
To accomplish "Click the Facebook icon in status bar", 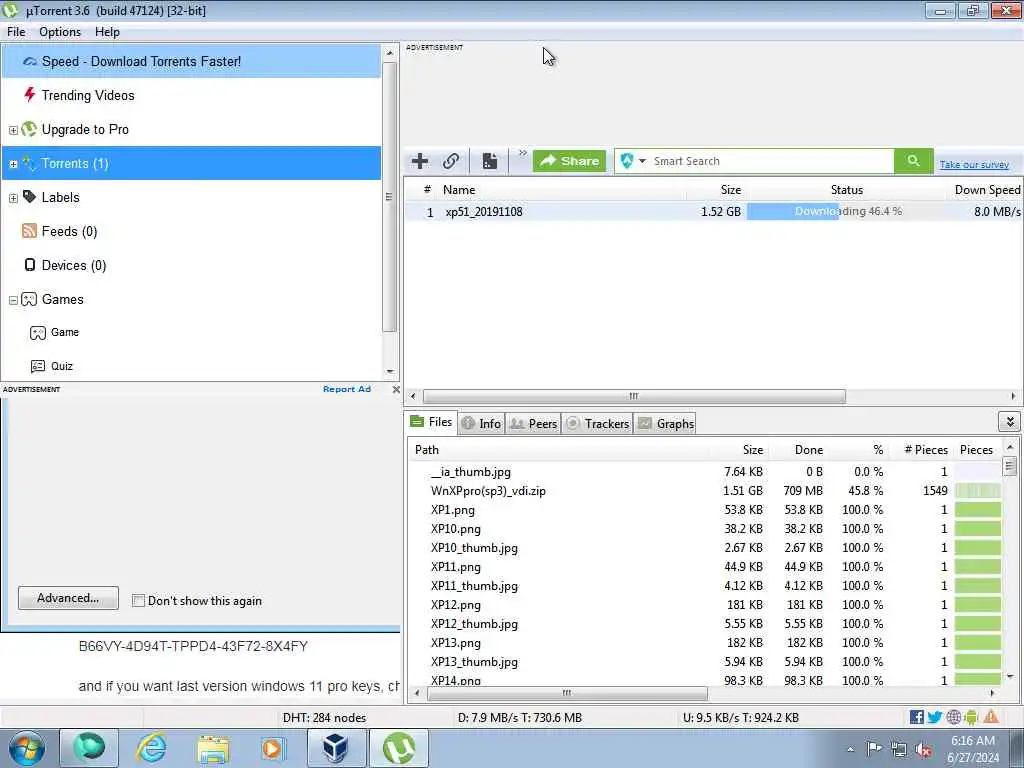I will (x=916, y=718).
